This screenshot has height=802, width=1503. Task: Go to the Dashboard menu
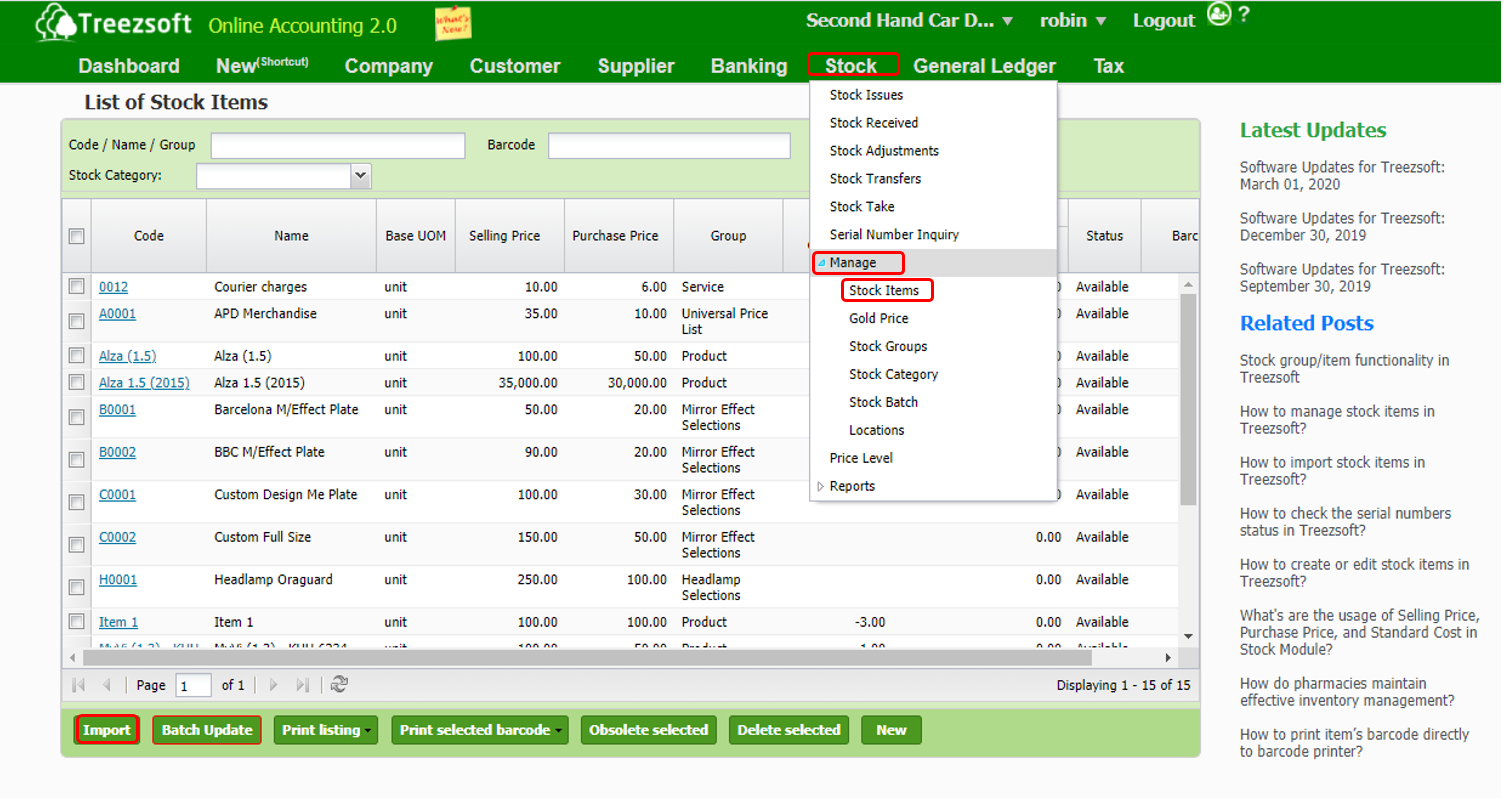point(129,66)
